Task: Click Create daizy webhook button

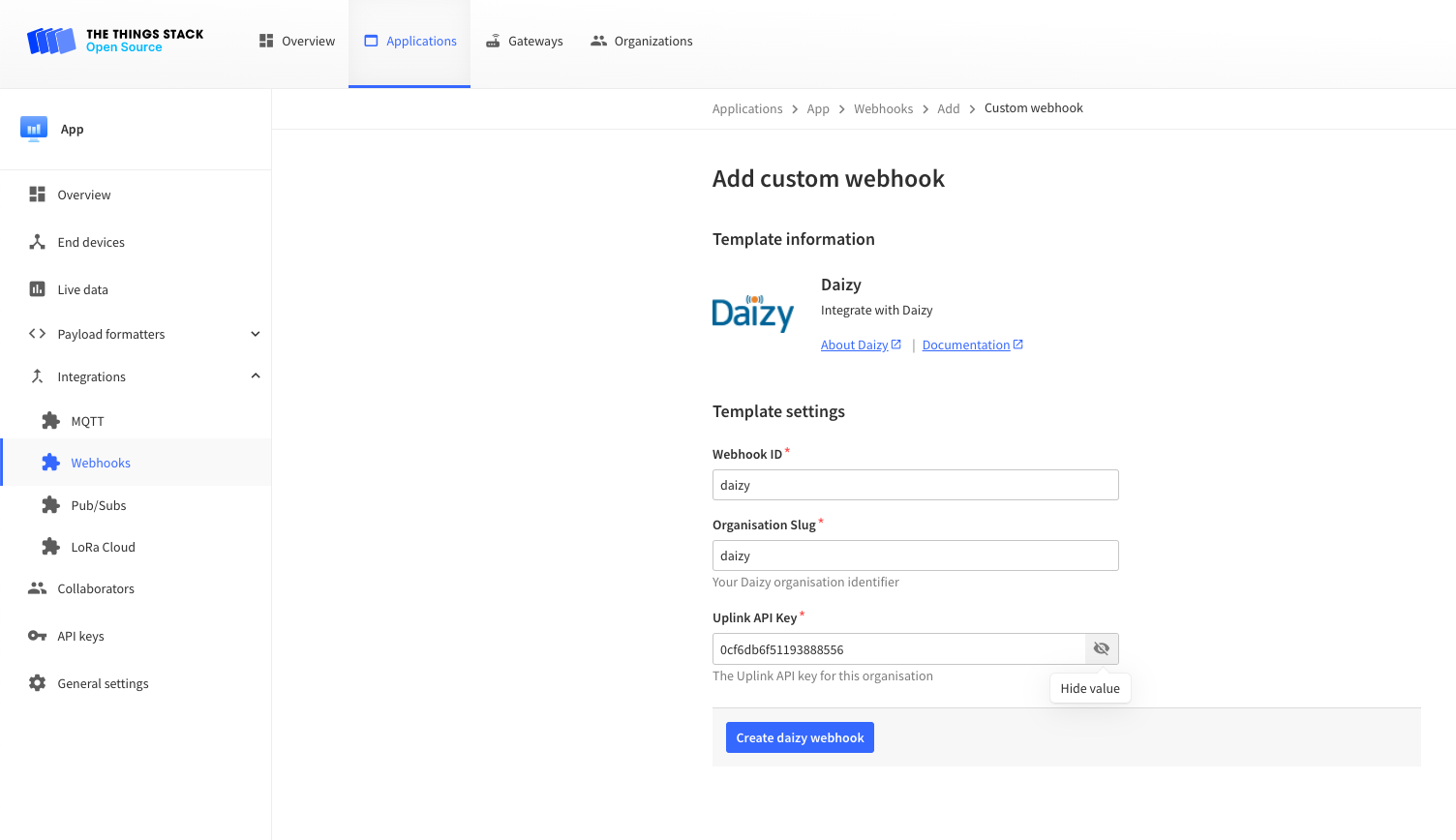Action: (x=800, y=736)
